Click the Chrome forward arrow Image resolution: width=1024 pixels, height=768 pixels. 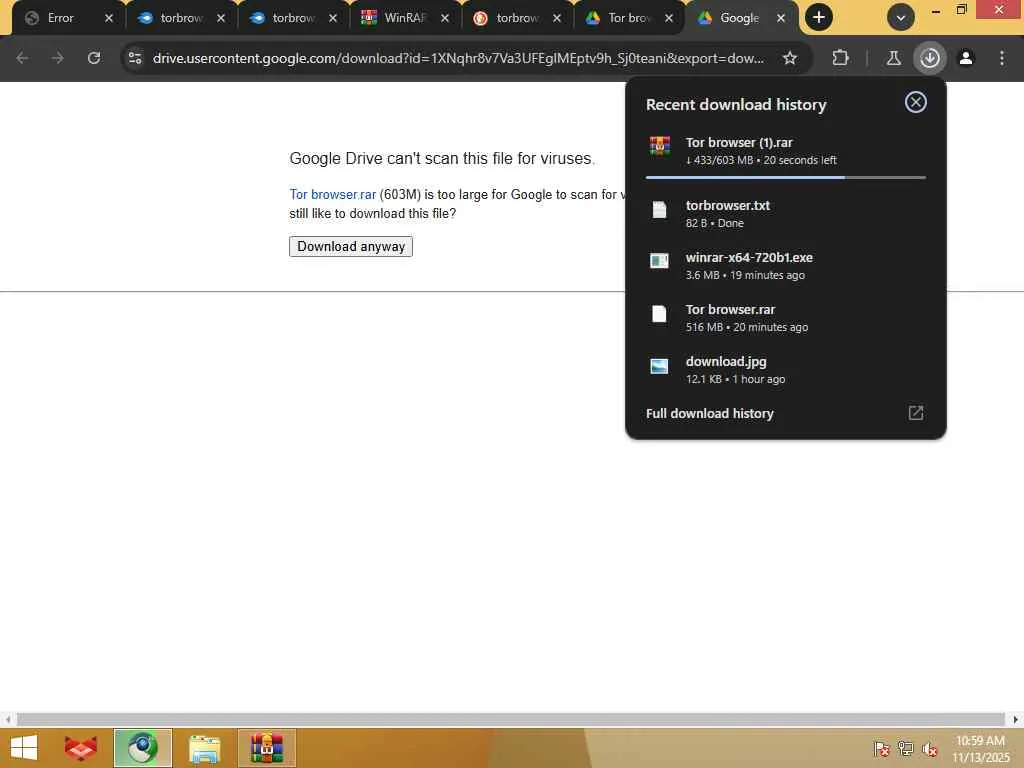57,58
